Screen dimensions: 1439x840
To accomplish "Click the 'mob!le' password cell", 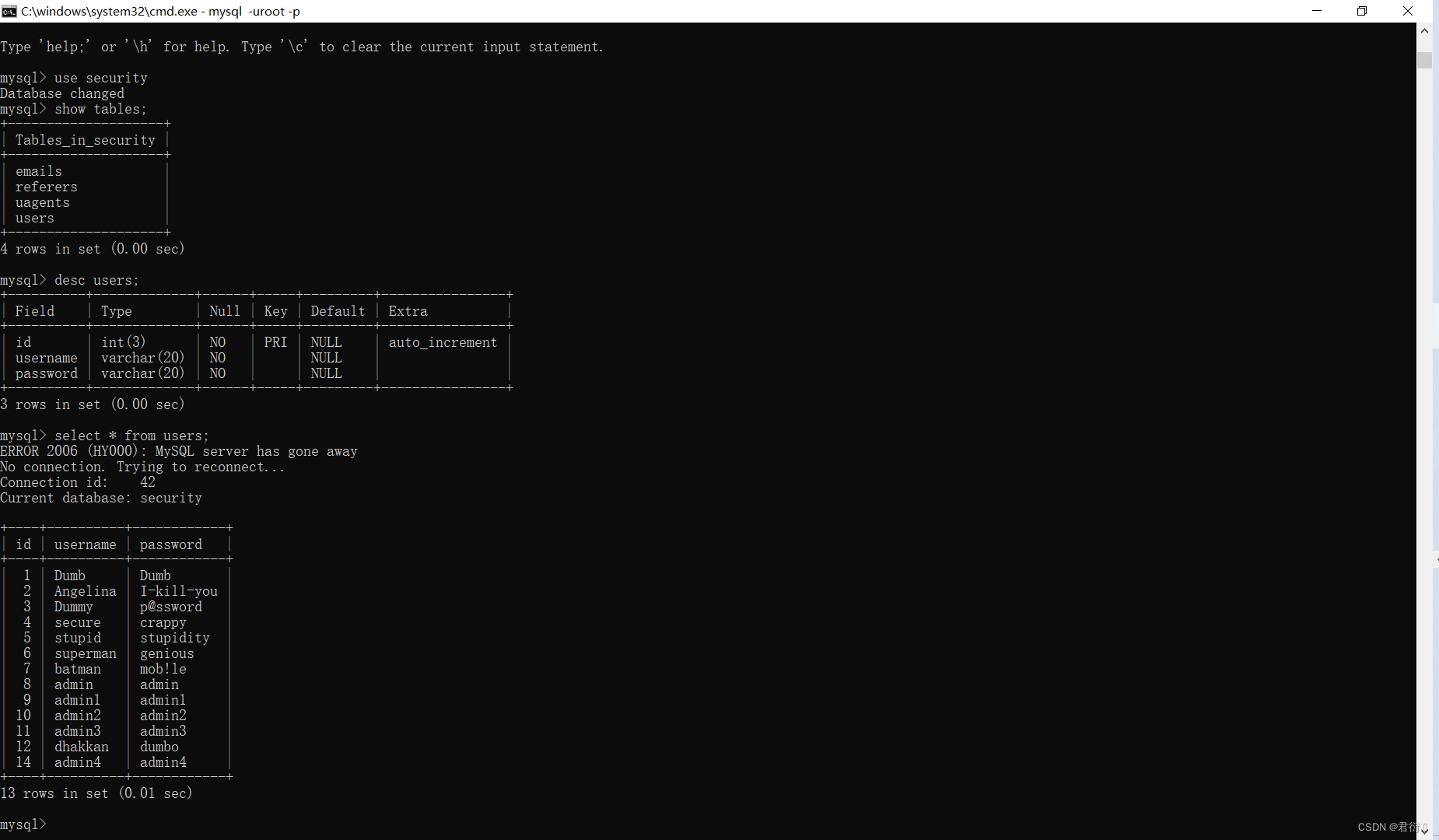I will click(x=163, y=669).
